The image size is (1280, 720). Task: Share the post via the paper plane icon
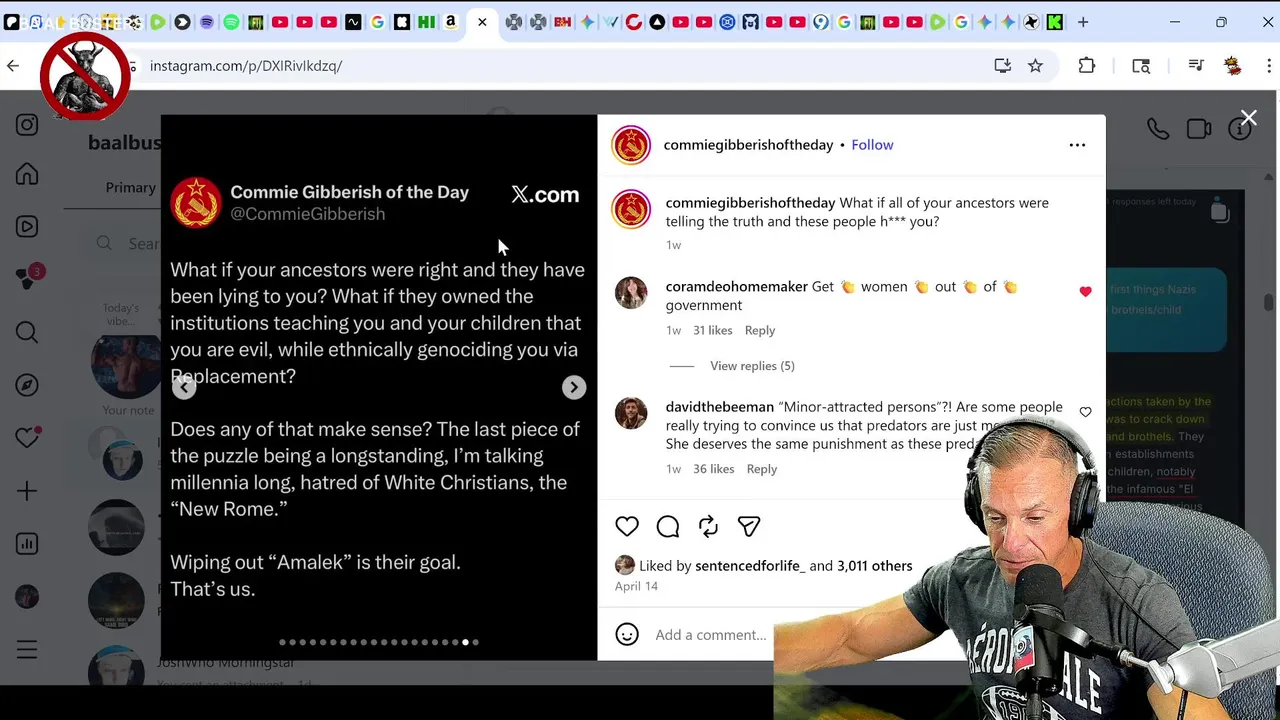click(x=749, y=526)
